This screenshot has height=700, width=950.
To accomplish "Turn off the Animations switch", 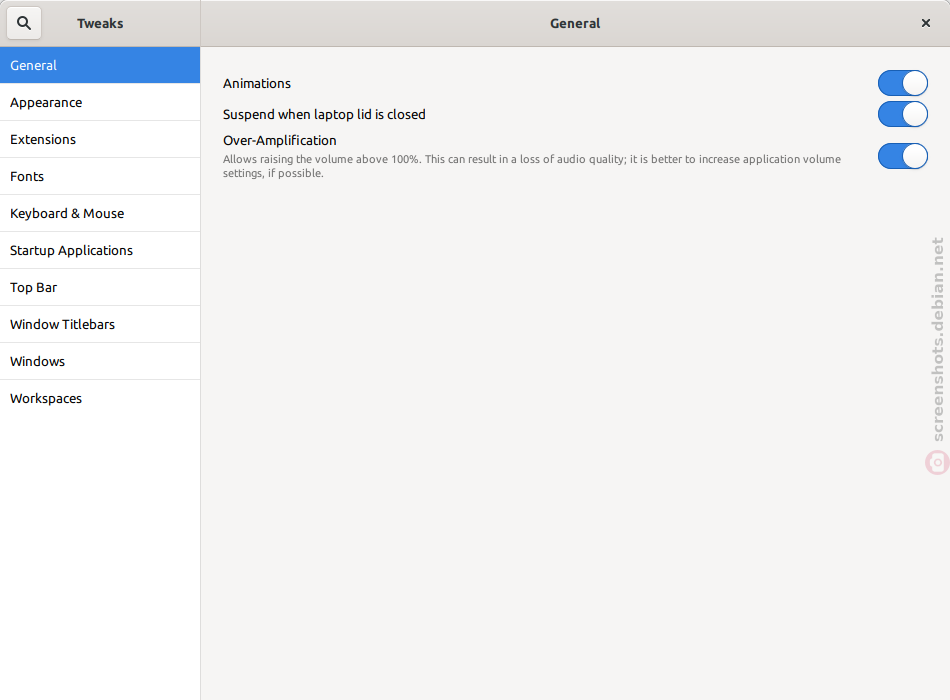I will pyautogui.click(x=902, y=83).
